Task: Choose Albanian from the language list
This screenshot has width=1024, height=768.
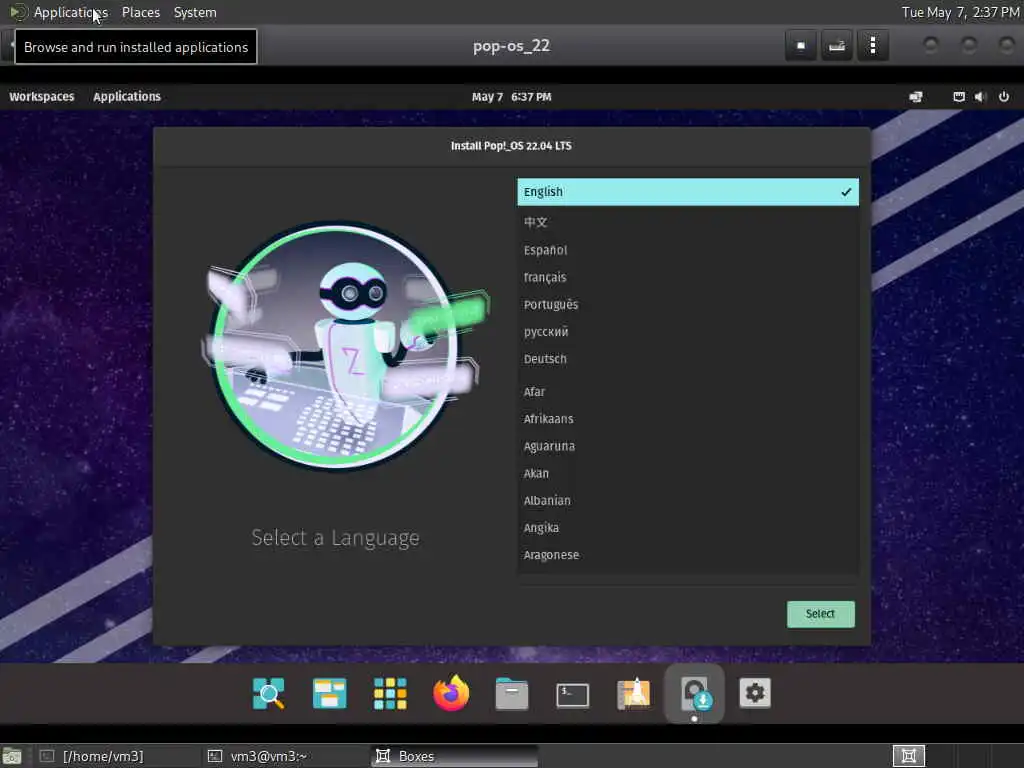Action: (x=688, y=501)
